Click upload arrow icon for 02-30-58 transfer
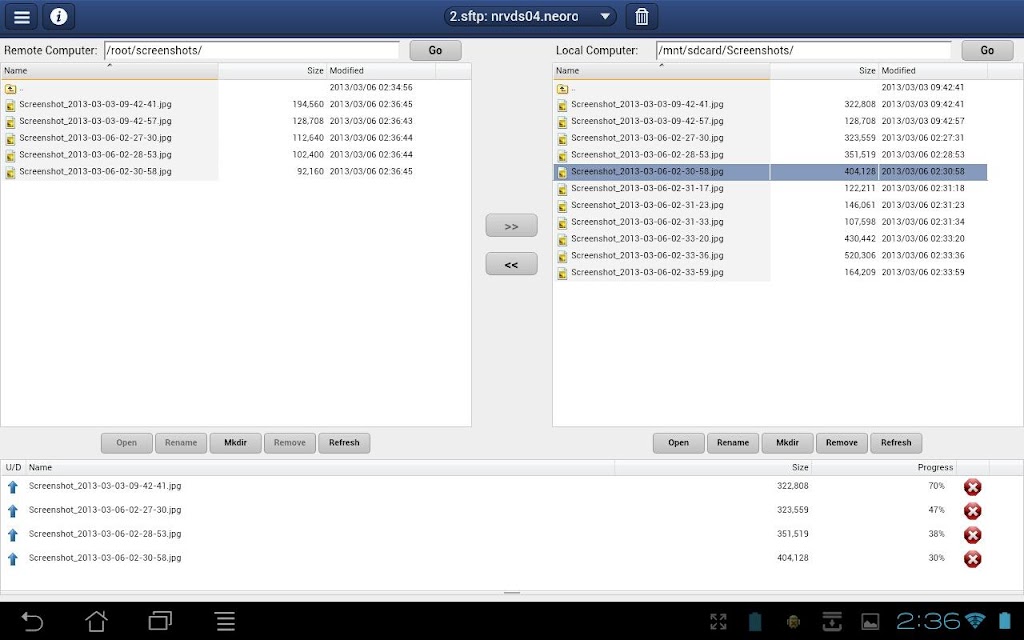 [12, 559]
